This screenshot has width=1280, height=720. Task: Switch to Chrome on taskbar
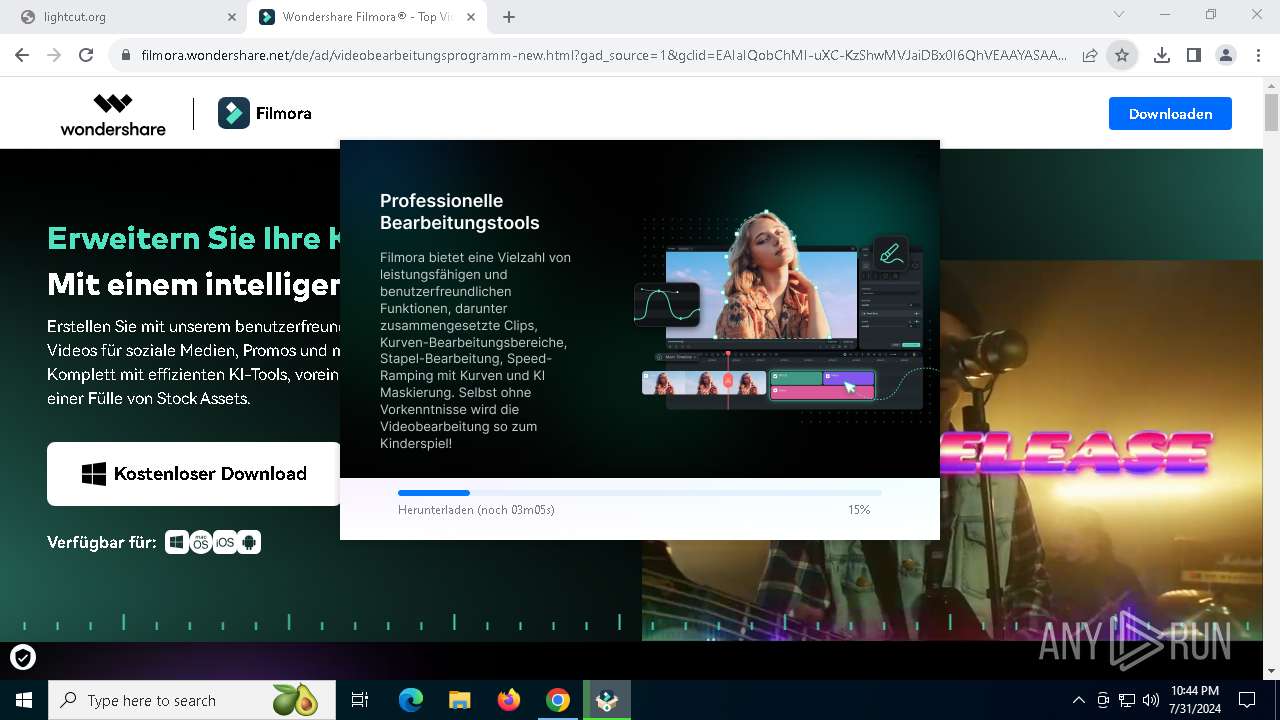point(558,700)
